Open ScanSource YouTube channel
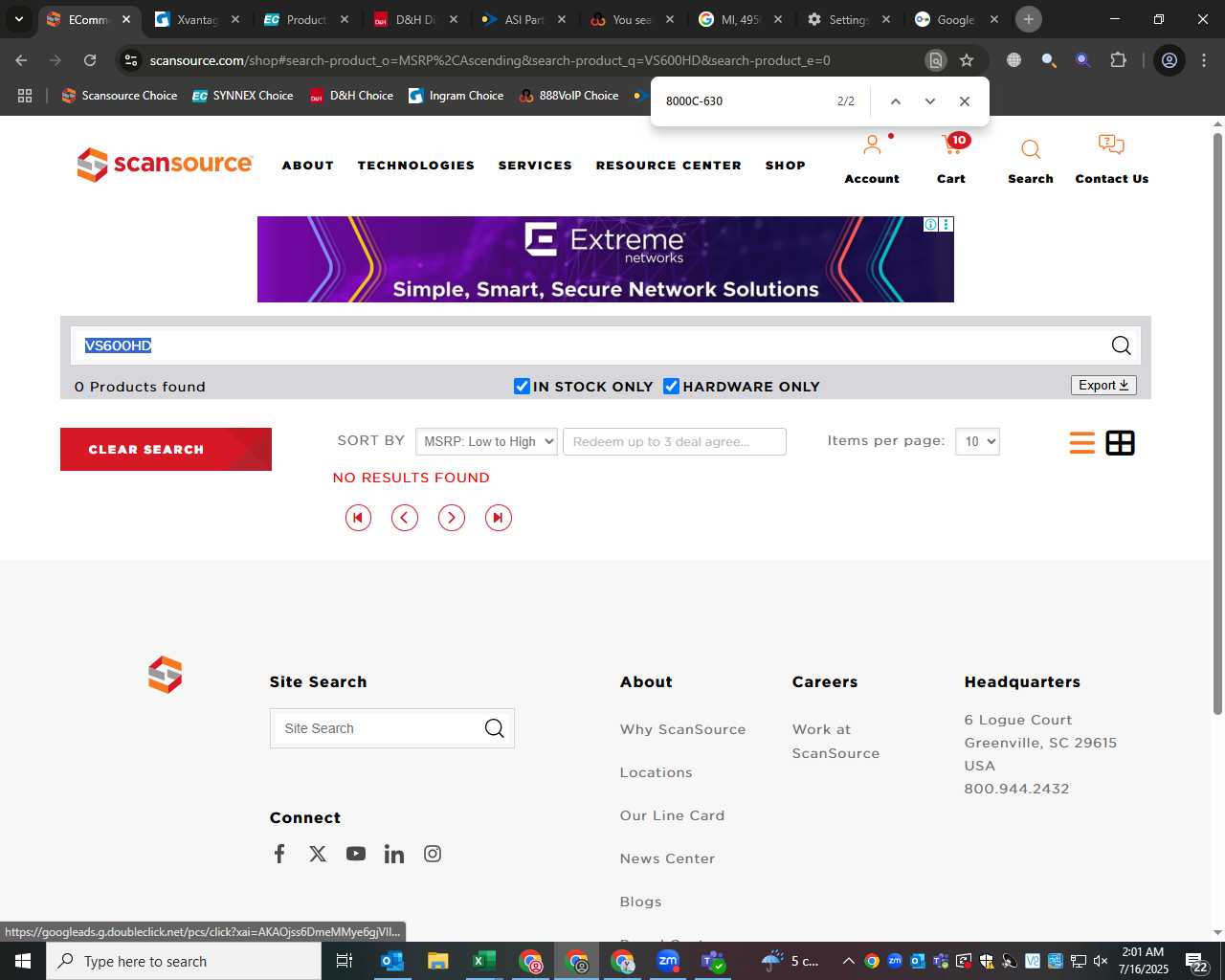 pos(356,854)
